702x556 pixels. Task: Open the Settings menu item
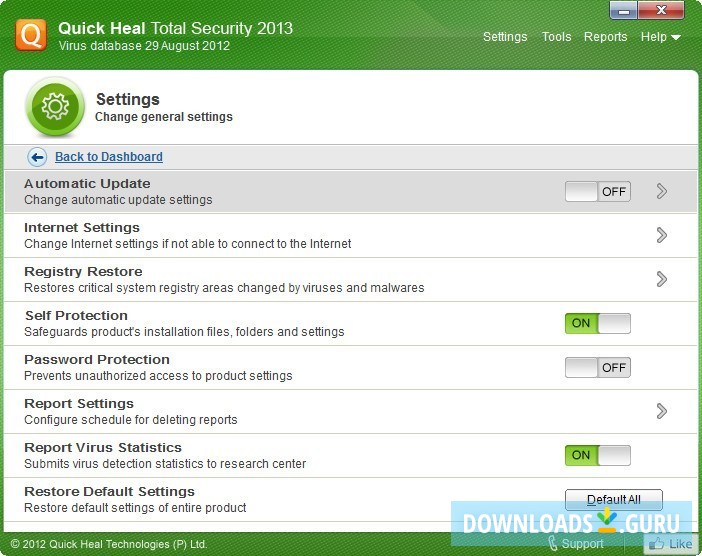coord(505,37)
